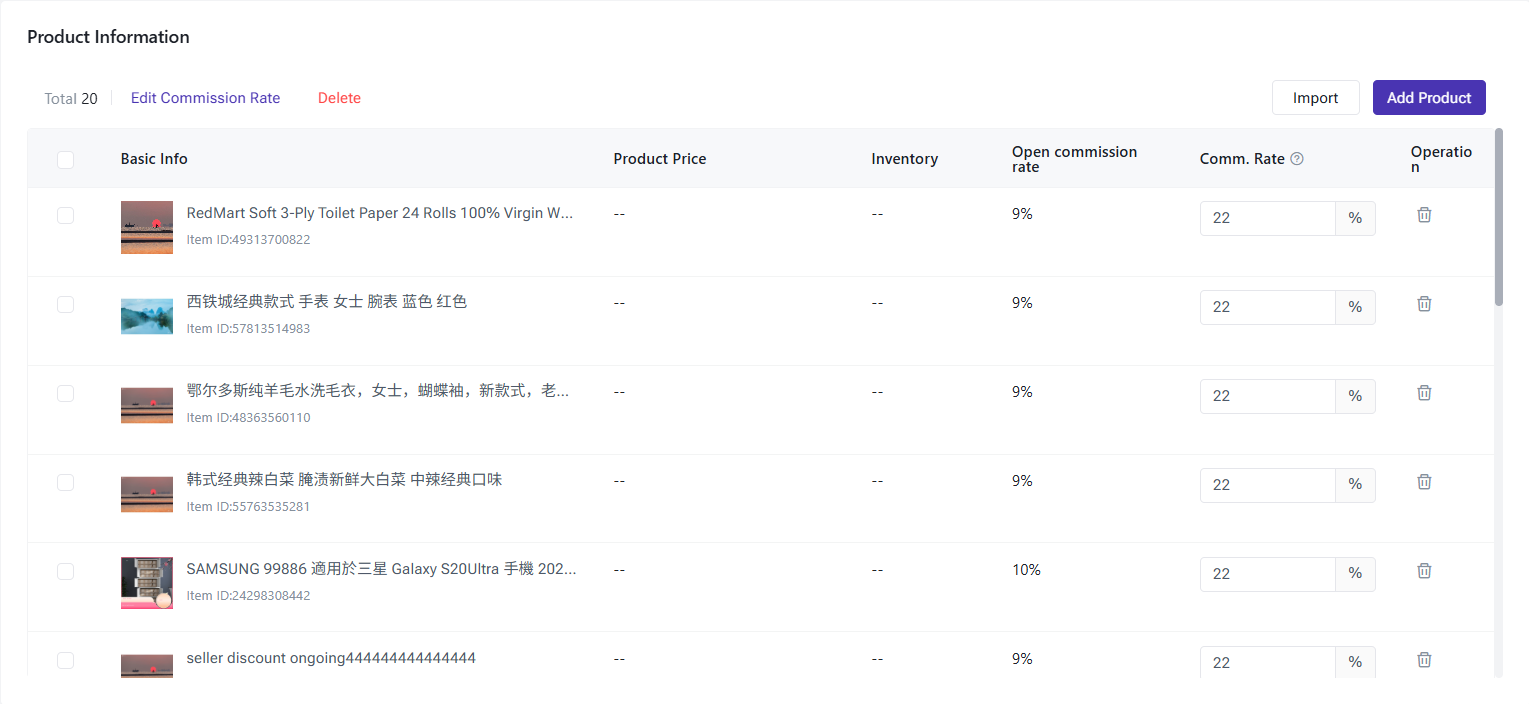Screen dimensions: 1529x704
Task: Click the 10% open commission rate value
Action: (x=1026, y=570)
